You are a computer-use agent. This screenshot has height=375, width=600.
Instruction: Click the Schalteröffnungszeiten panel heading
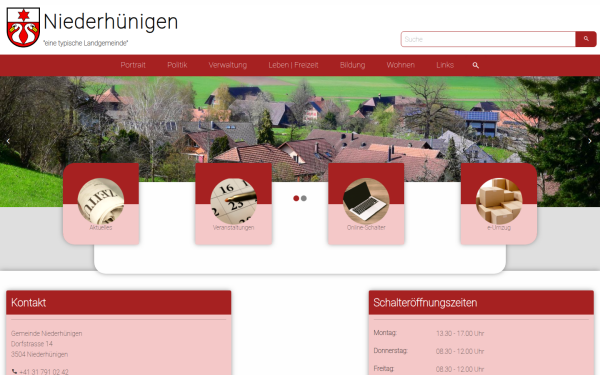(x=425, y=303)
